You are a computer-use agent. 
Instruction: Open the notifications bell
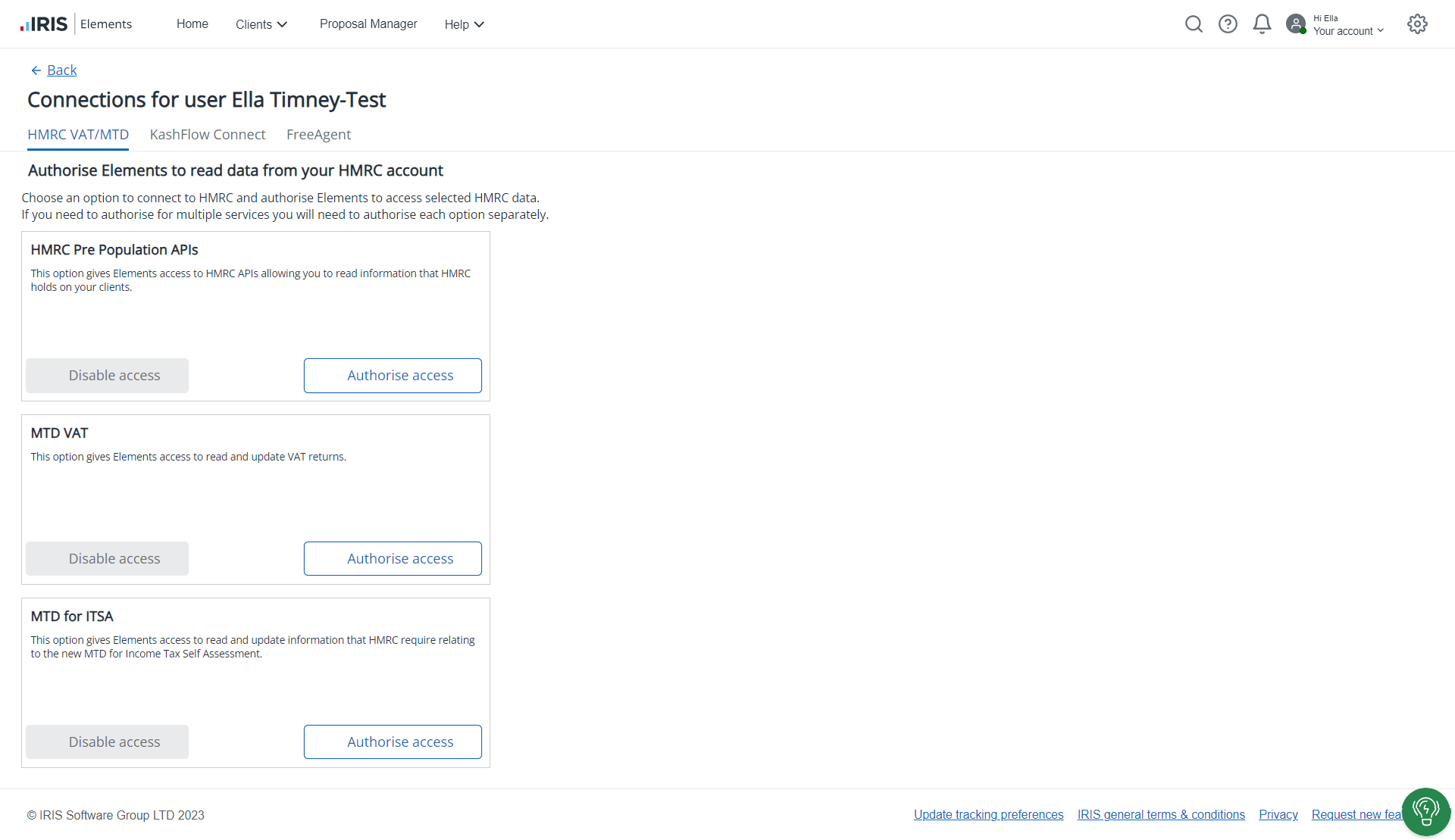coord(1262,24)
